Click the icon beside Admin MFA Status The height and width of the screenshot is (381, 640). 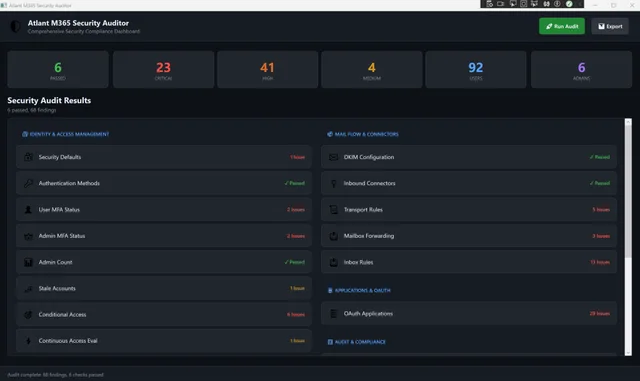click(28, 236)
